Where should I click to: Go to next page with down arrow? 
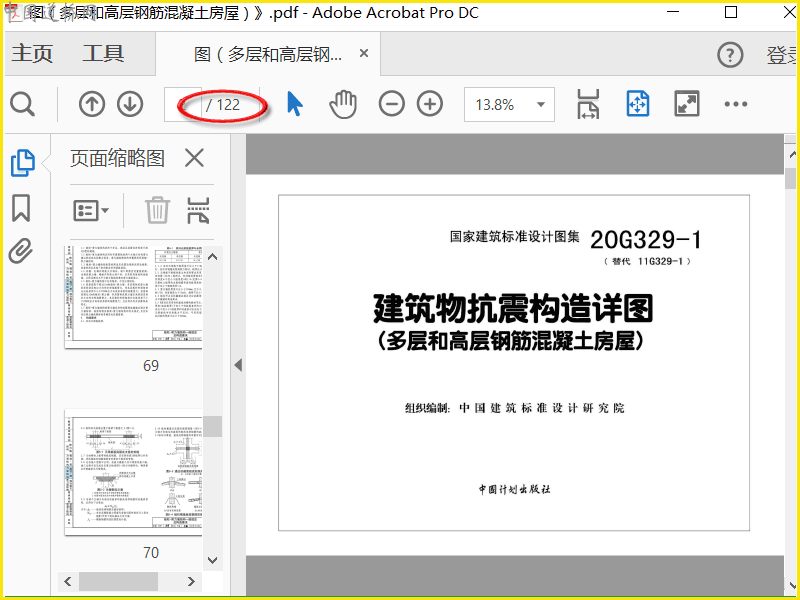[x=130, y=105]
